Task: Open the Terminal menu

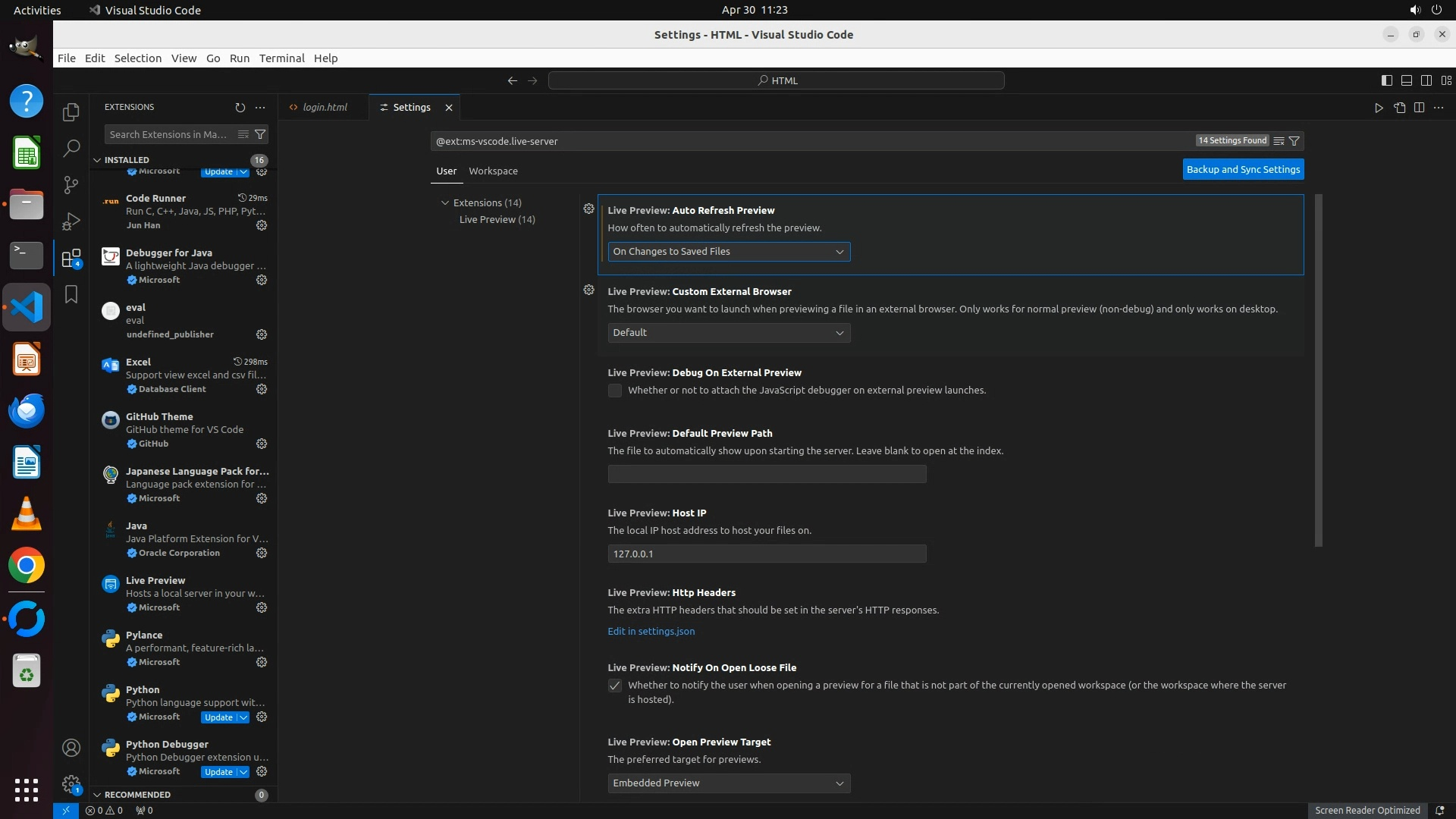Action: coord(281,58)
